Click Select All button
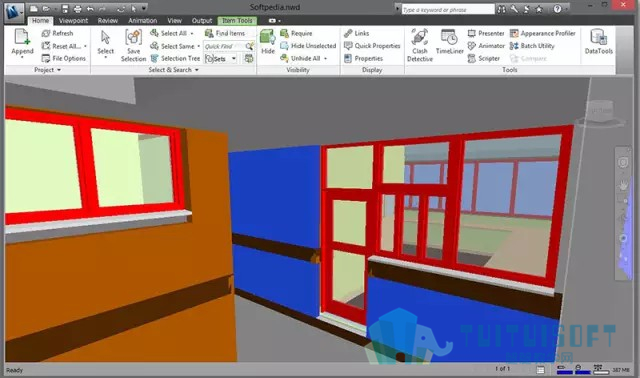Screen dimensions: 640x378 click(x=169, y=33)
